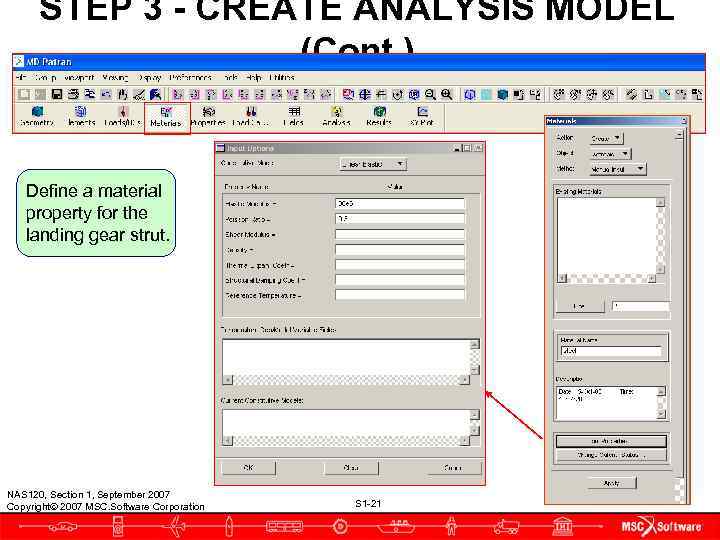Open the Help menu
Image resolution: width=720 pixels, height=540 pixels.
tap(253, 78)
